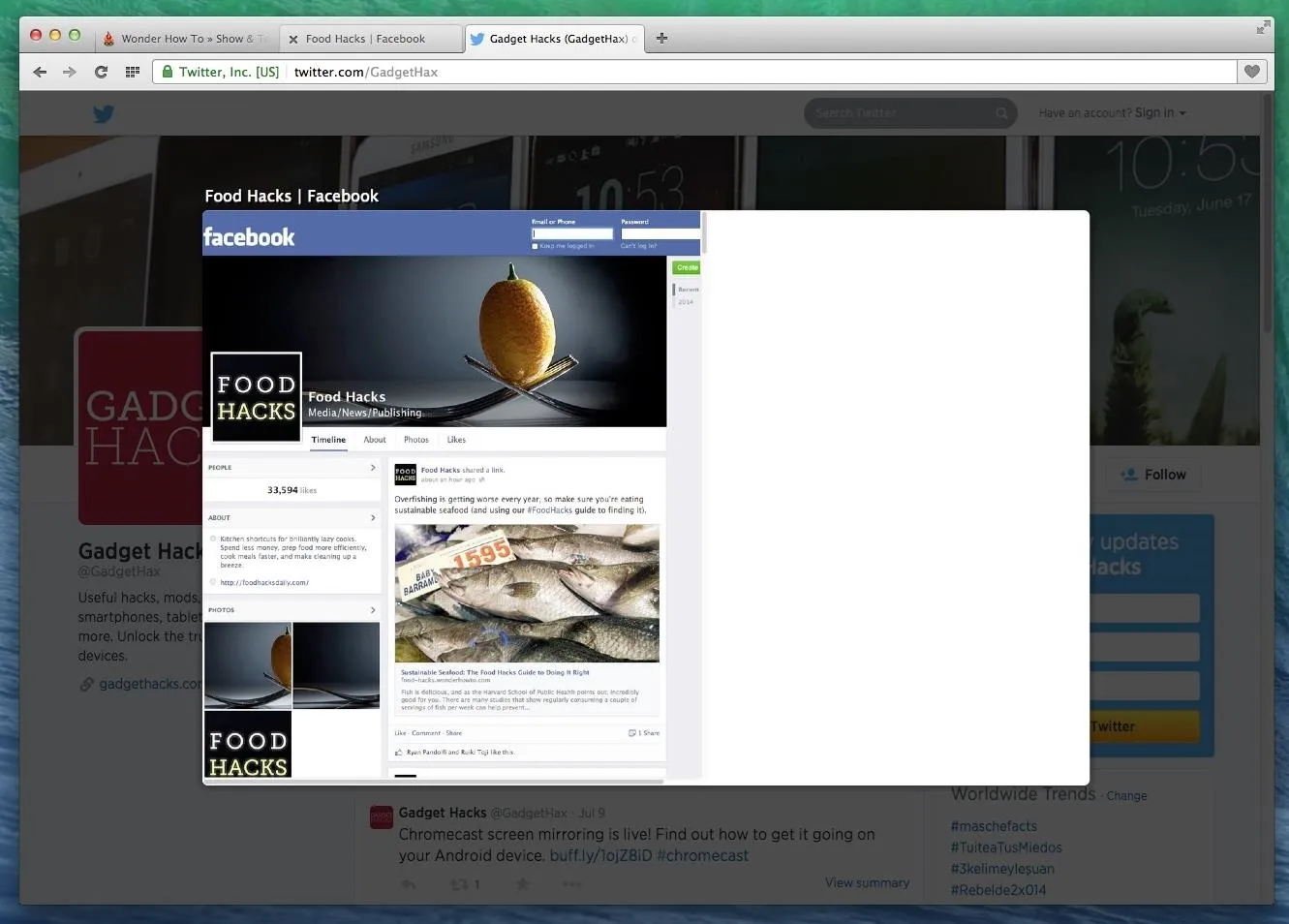Viewport: 1289px width, 924px height.
Task: Click in the Facebook Password field
Action: click(660, 233)
